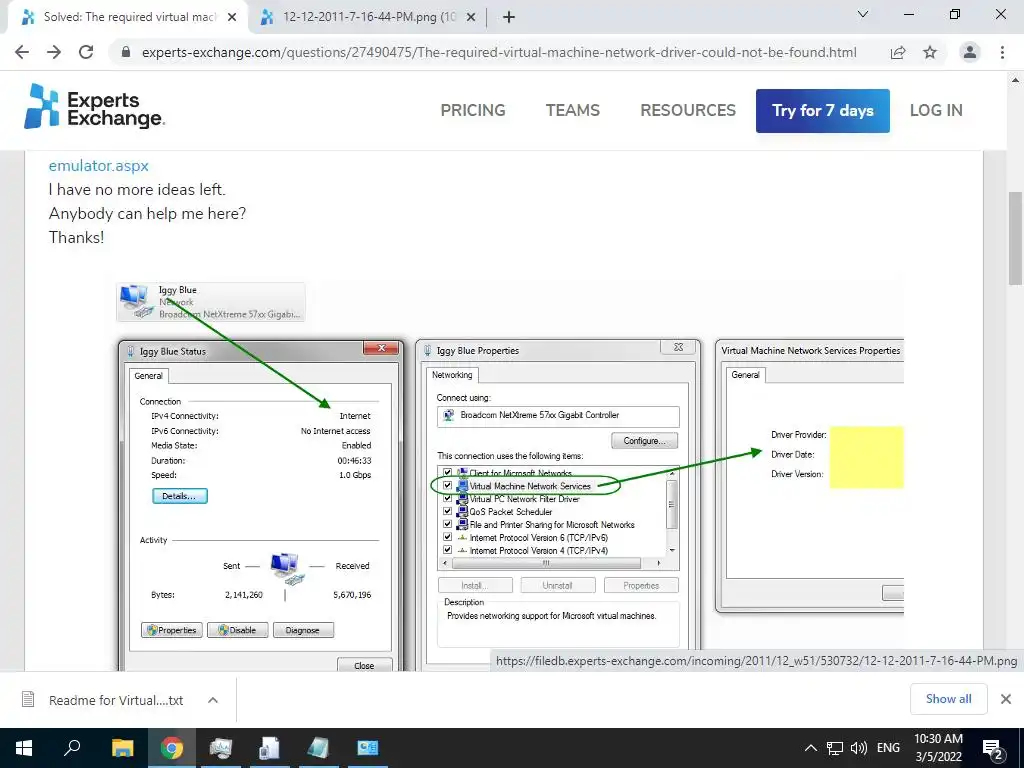Viewport: 1024px width, 768px height.
Task: Open the notification center icon
Action: pyautogui.click(x=994, y=748)
